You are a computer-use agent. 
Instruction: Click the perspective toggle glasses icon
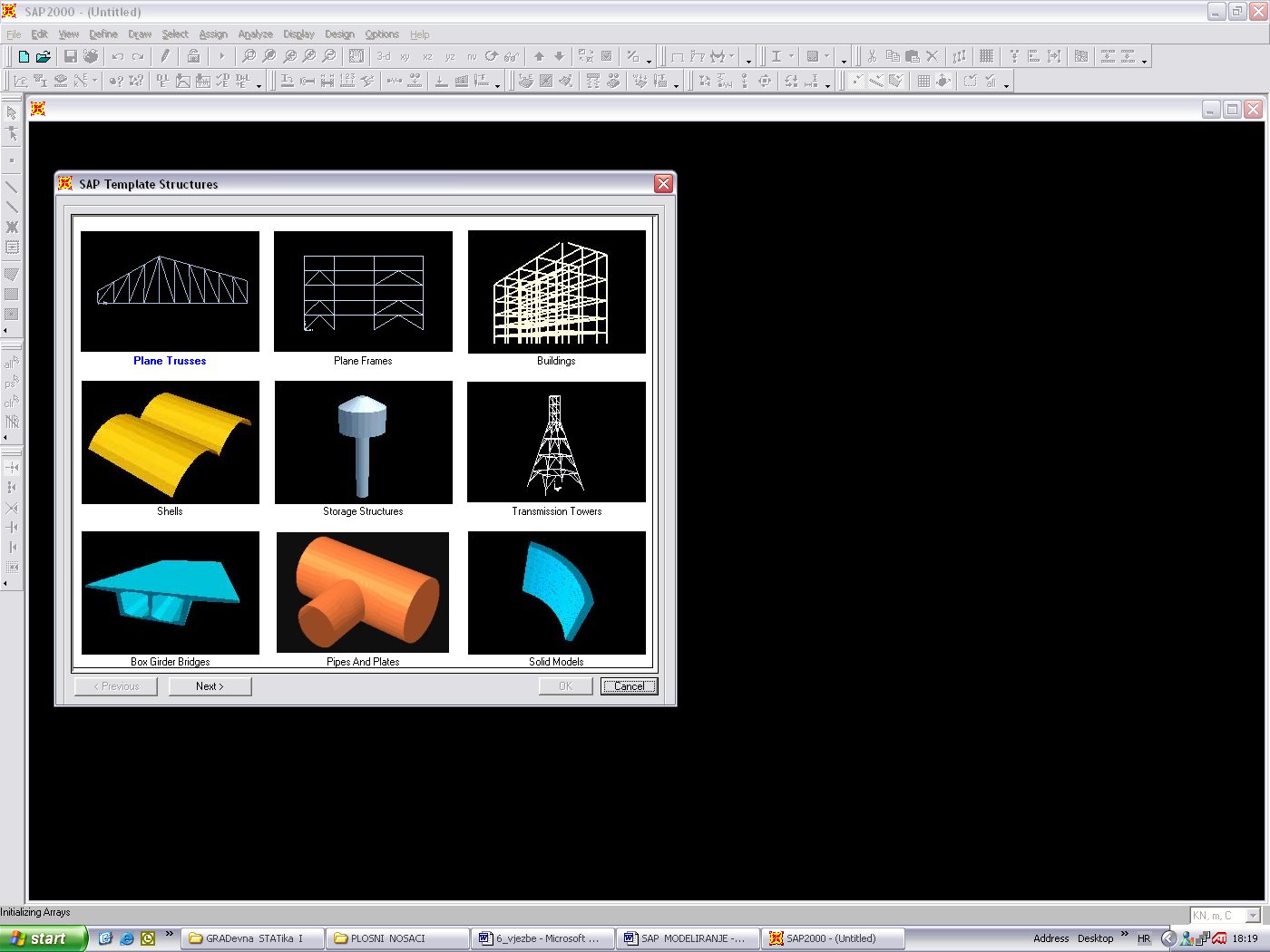pos(512,56)
